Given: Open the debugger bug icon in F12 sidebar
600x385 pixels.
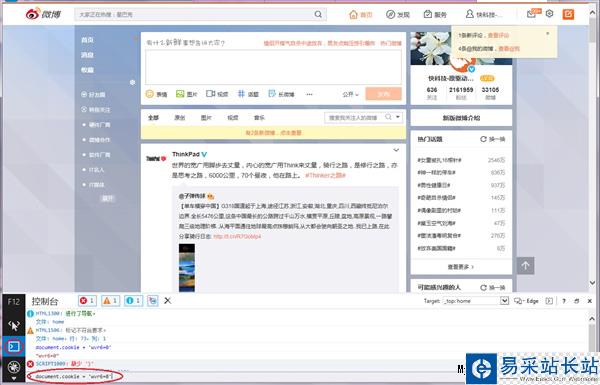Looking at the screenshot, I should click(14, 367).
